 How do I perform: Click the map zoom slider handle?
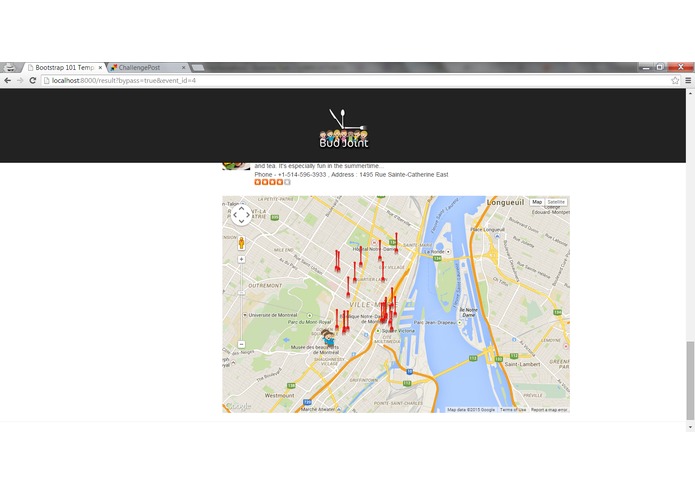pyautogui.click(x=242, y=293)
